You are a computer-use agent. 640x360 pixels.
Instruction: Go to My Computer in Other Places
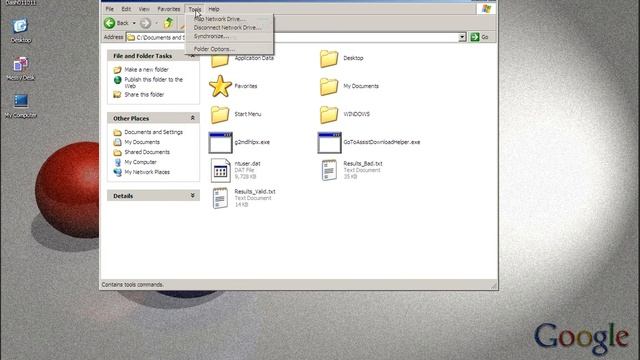coord(140,162)
